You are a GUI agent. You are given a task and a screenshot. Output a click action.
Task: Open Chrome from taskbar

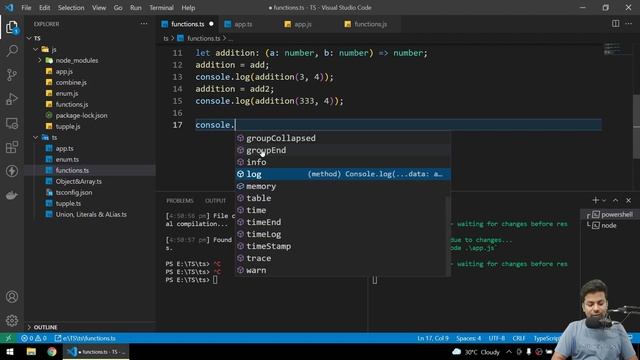(52, 351)
